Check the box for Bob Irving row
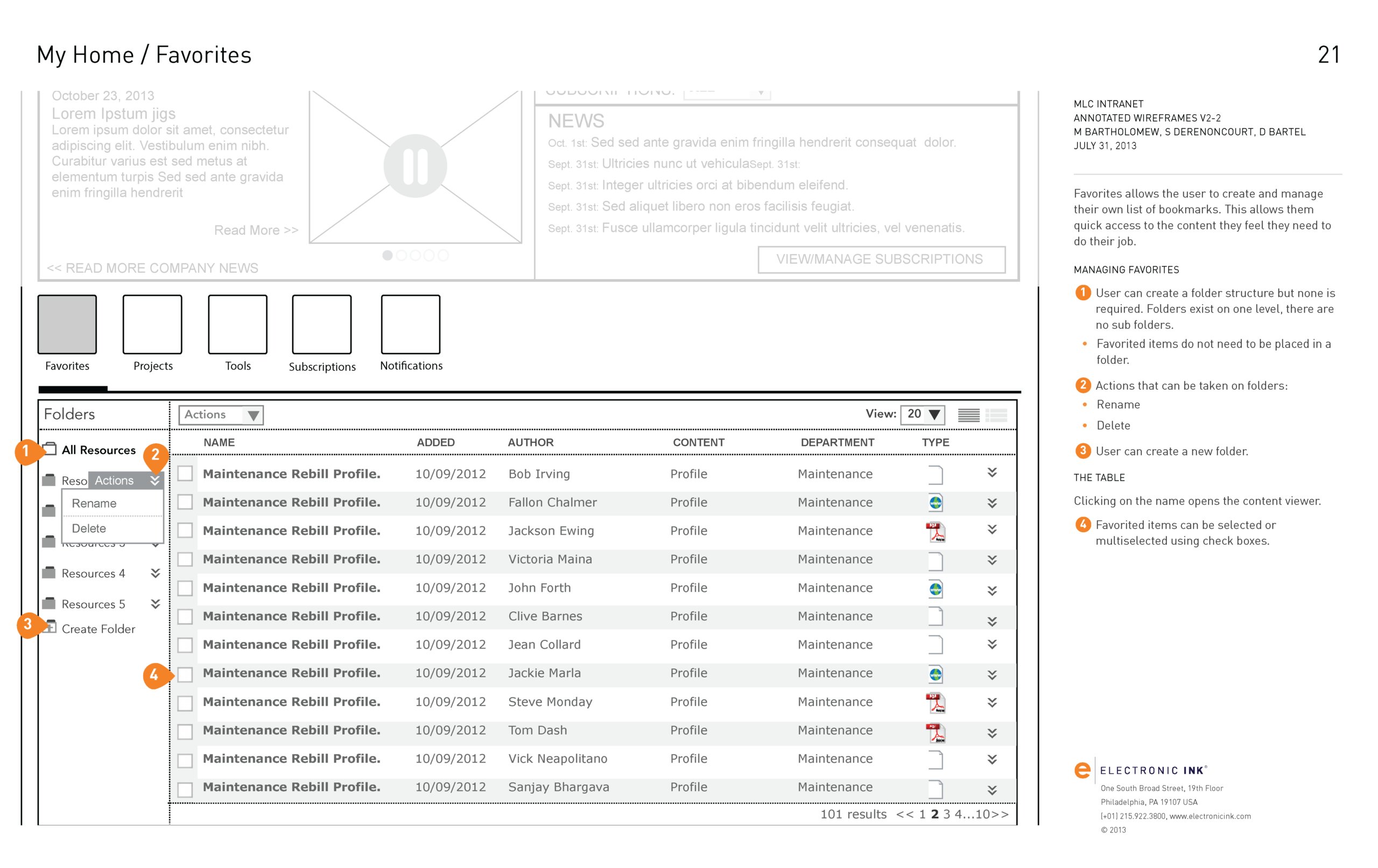This screenshot has width=1378, height=868. point(185,474)
